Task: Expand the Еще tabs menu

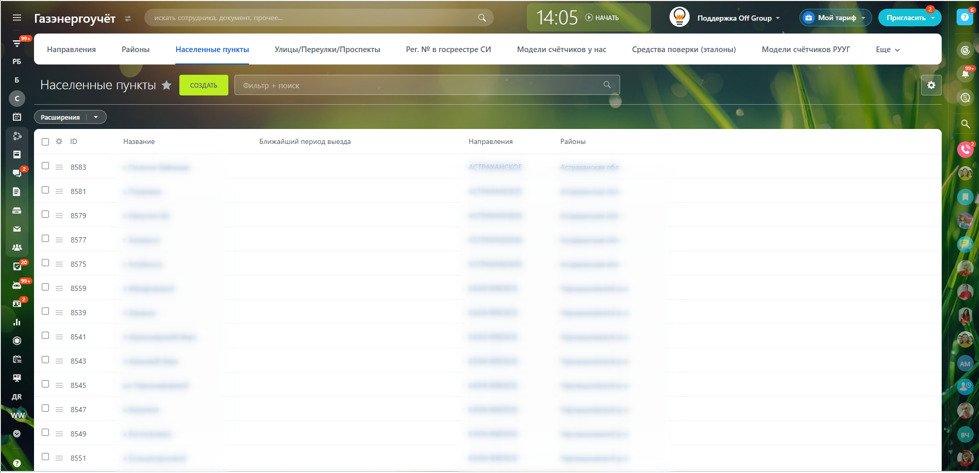Action: click(888, 49)
